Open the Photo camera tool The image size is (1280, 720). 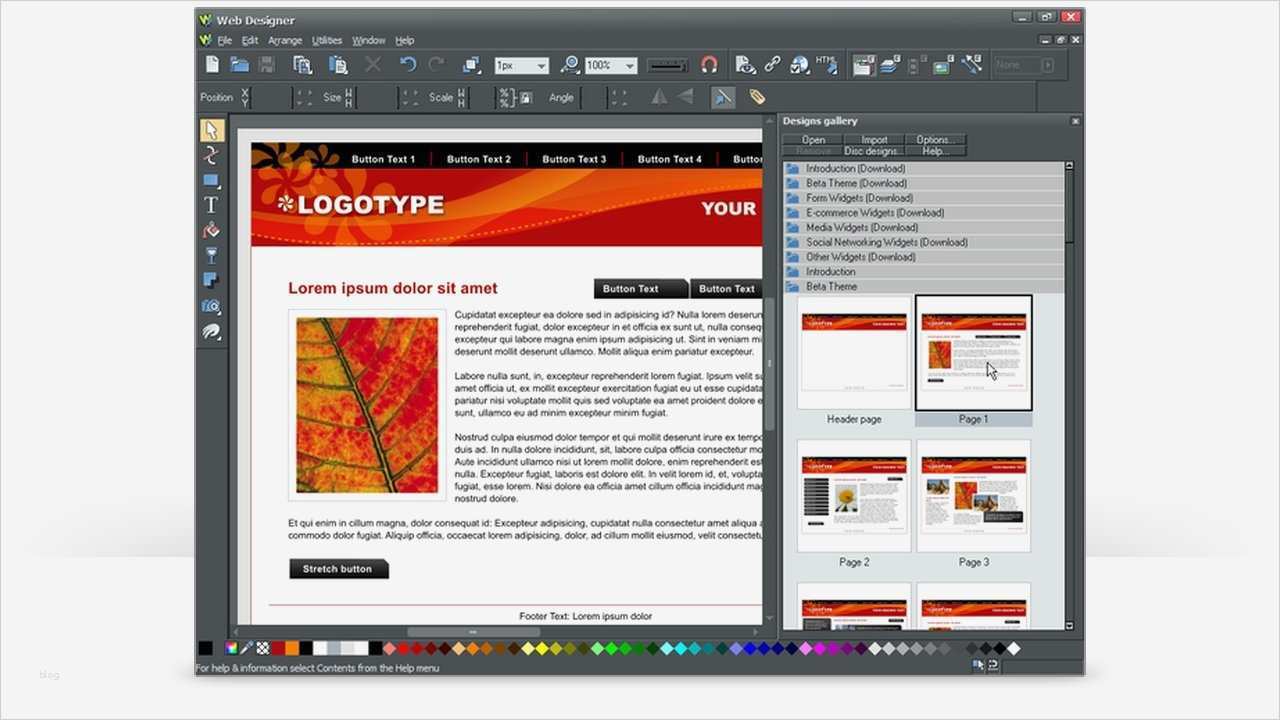pyautogui.click(x=211, y=306)
